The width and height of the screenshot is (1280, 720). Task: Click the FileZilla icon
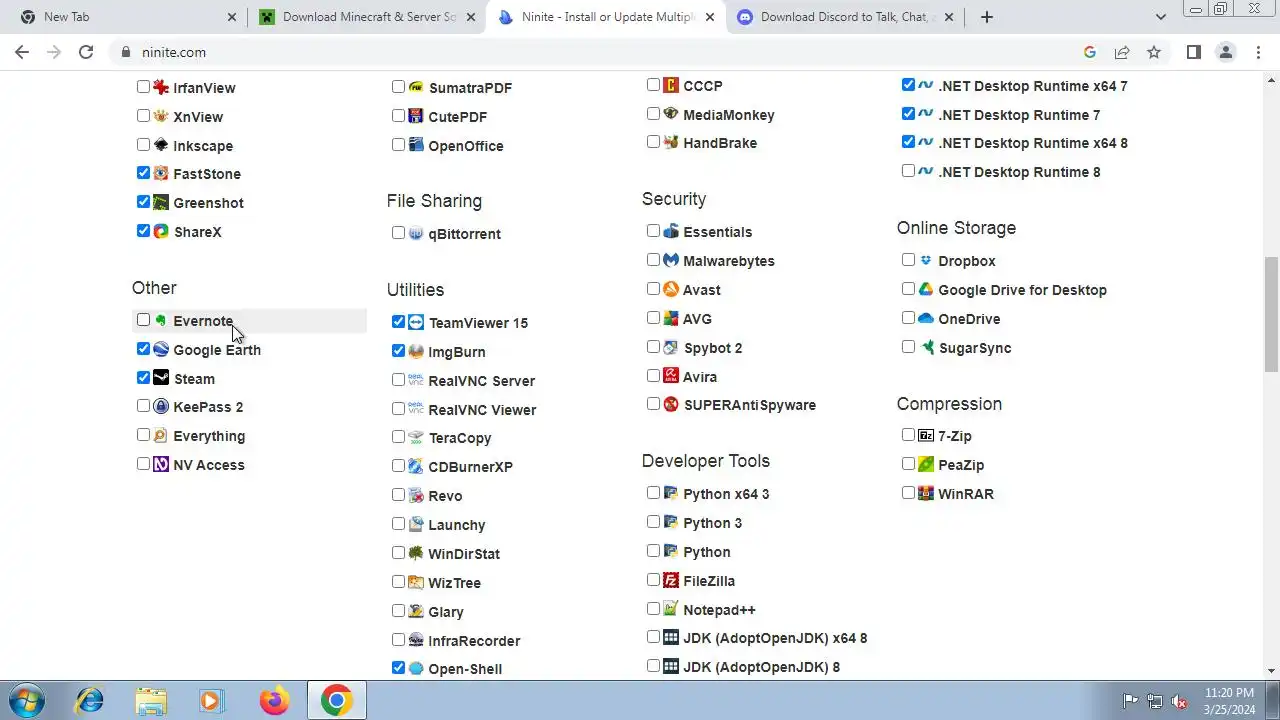(x=671, y=580)
